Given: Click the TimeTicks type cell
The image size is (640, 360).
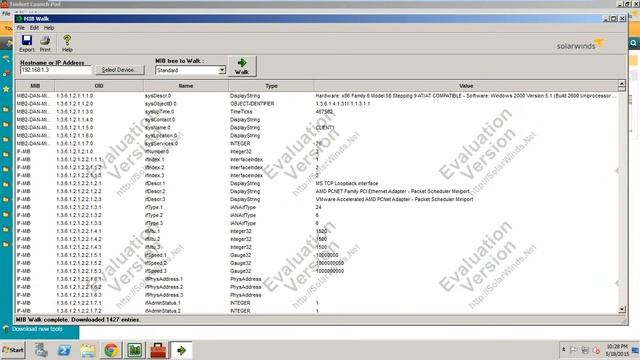Looking at the screenshot, I should click(241, 111).
